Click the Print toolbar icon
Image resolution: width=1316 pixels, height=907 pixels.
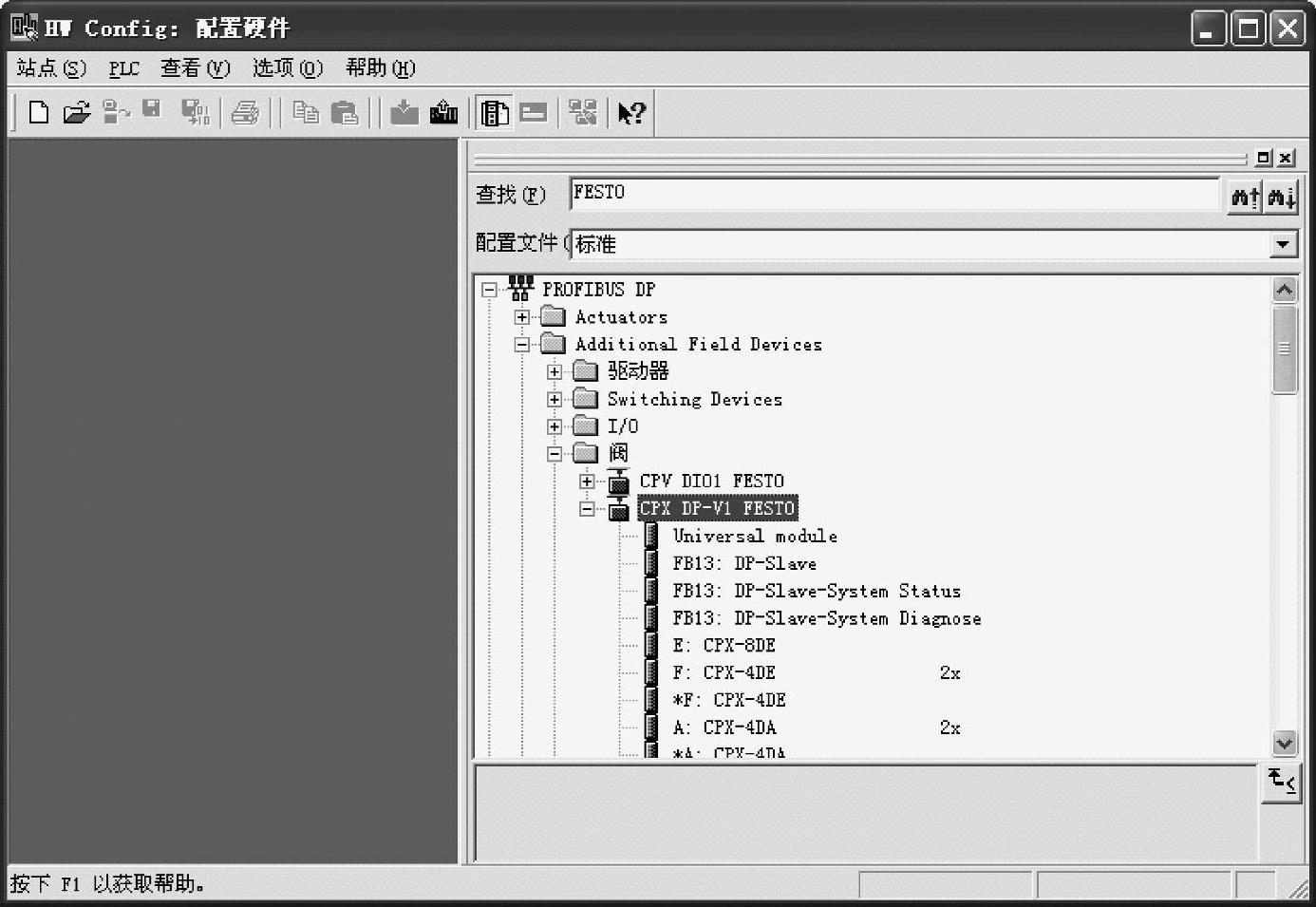point(246,112)
